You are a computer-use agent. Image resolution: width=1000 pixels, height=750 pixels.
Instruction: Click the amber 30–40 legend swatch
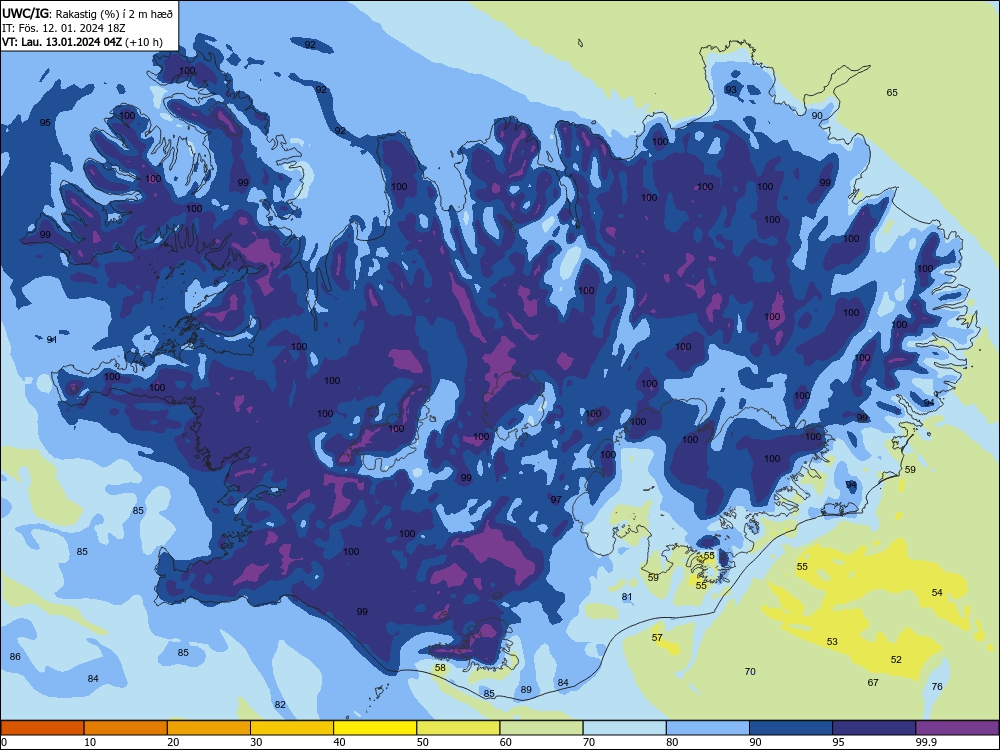click(x=292, y=728)
